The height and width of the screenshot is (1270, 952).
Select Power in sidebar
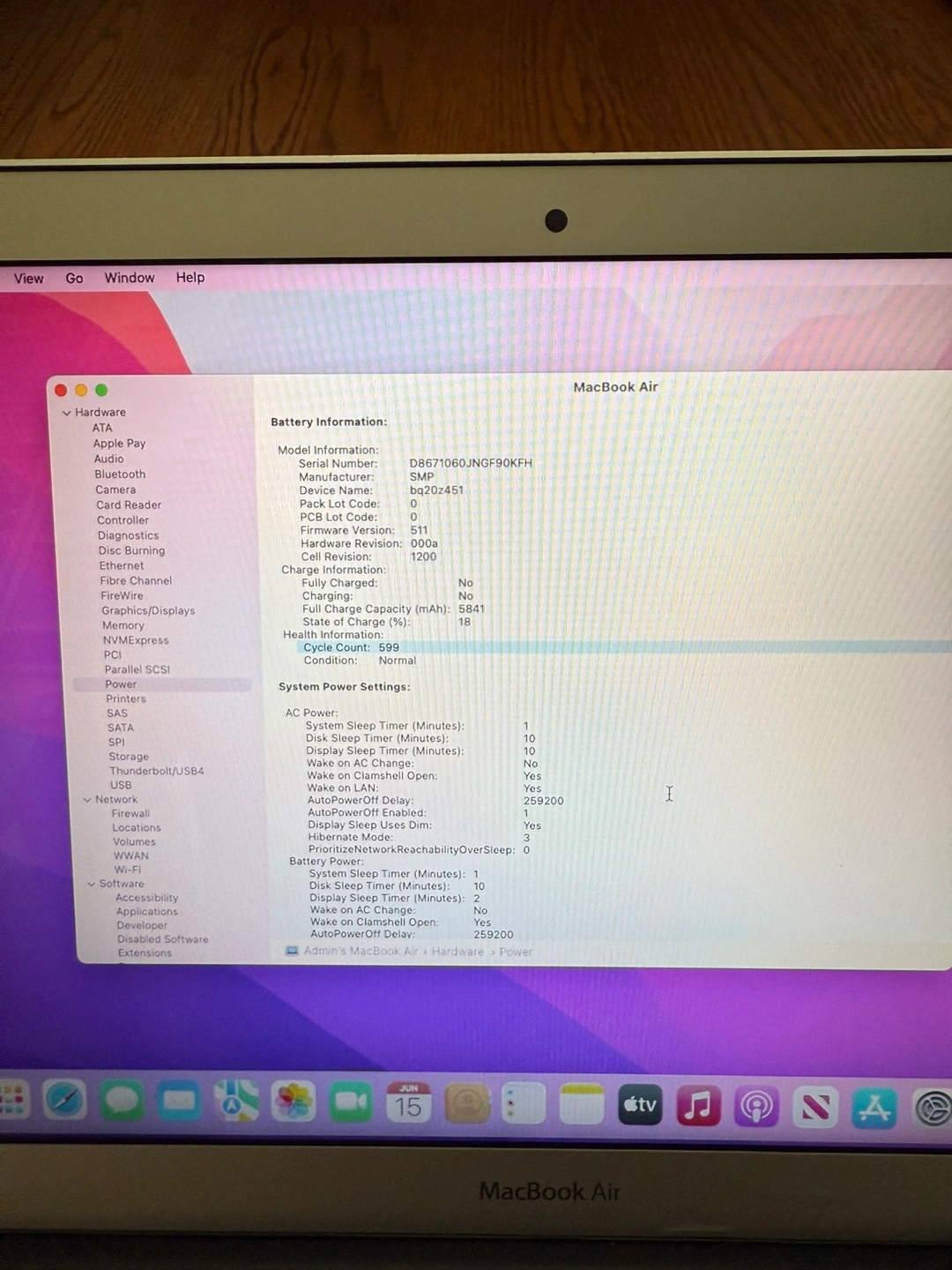click(x=120, y=684)
